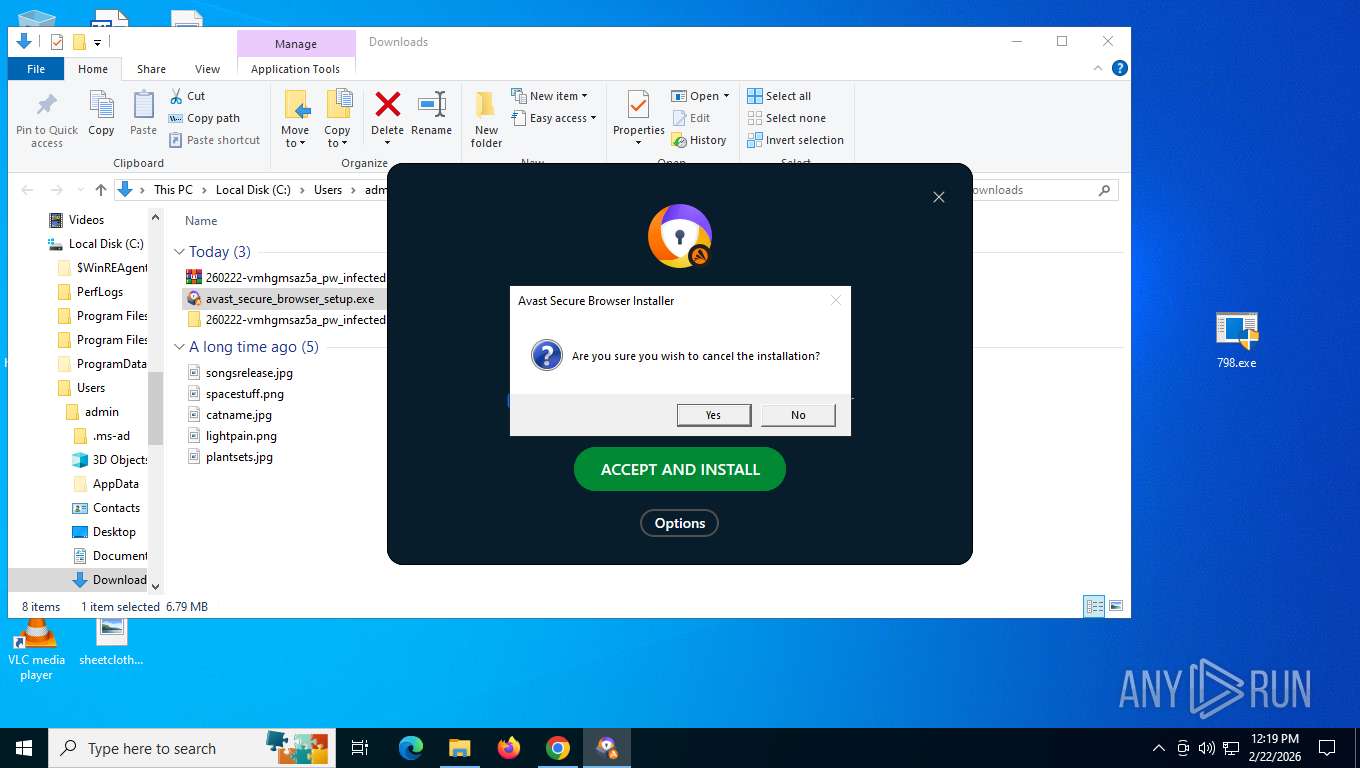Click the Manage contextual tab

pyautogui.click(x=296, y=44)
